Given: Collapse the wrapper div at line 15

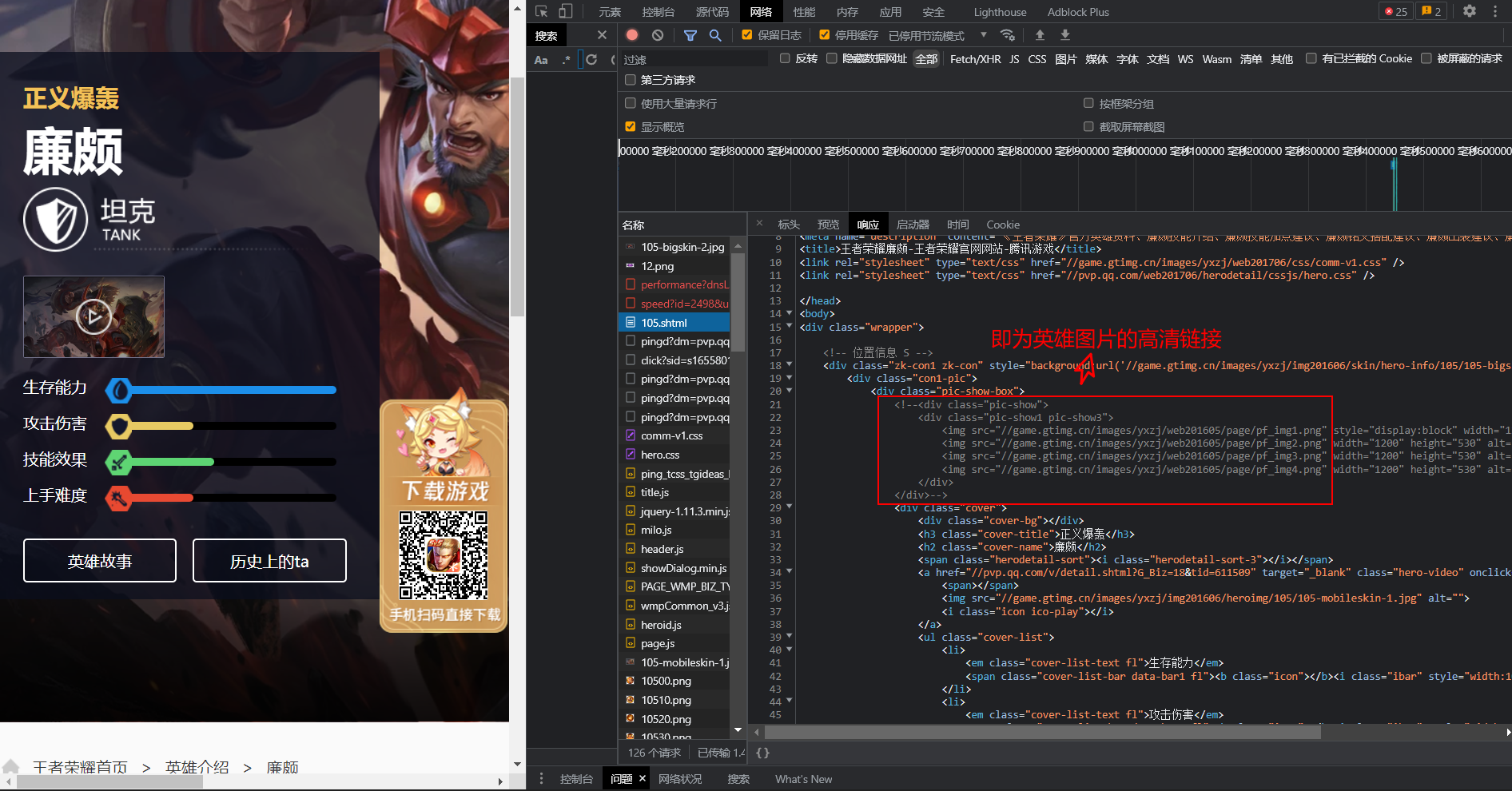Looking at the screenshot, I should (x=789, y=326).
